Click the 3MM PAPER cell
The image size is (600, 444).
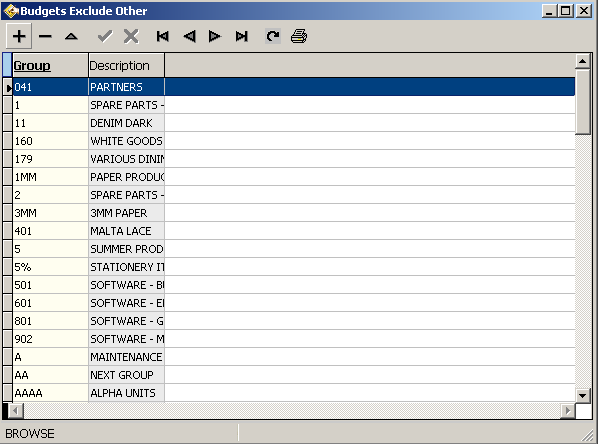(x=127, y=213)
